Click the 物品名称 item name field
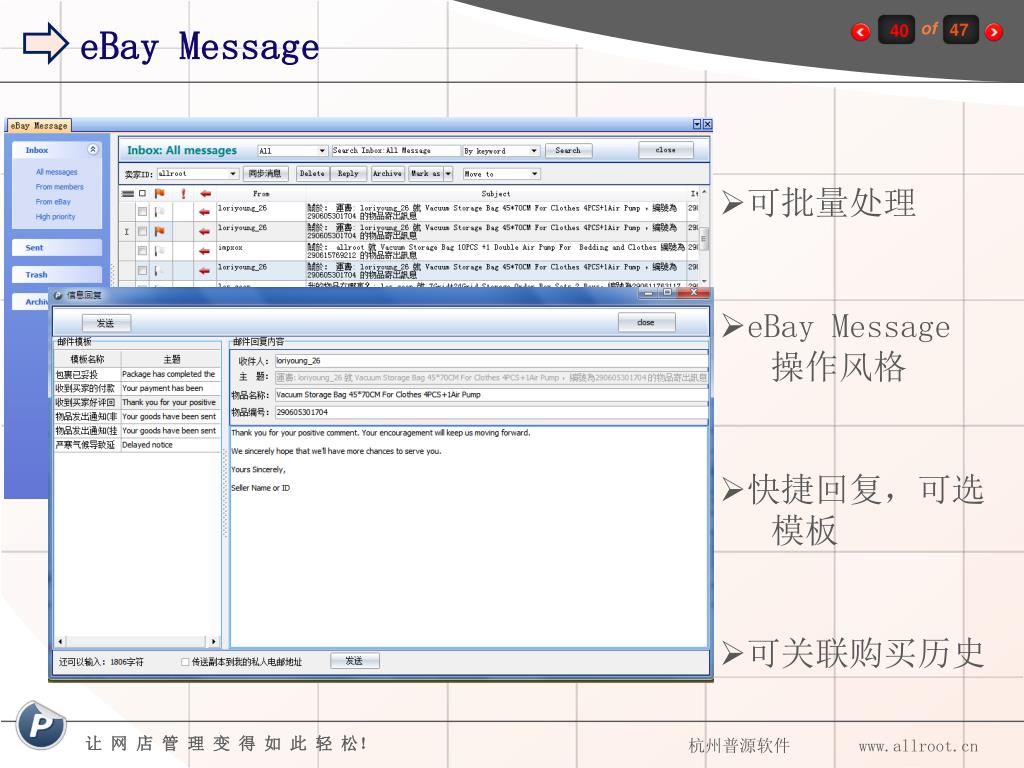This screenshot has height=768, width=1024. pyautogui.click(x=491, y=394)
